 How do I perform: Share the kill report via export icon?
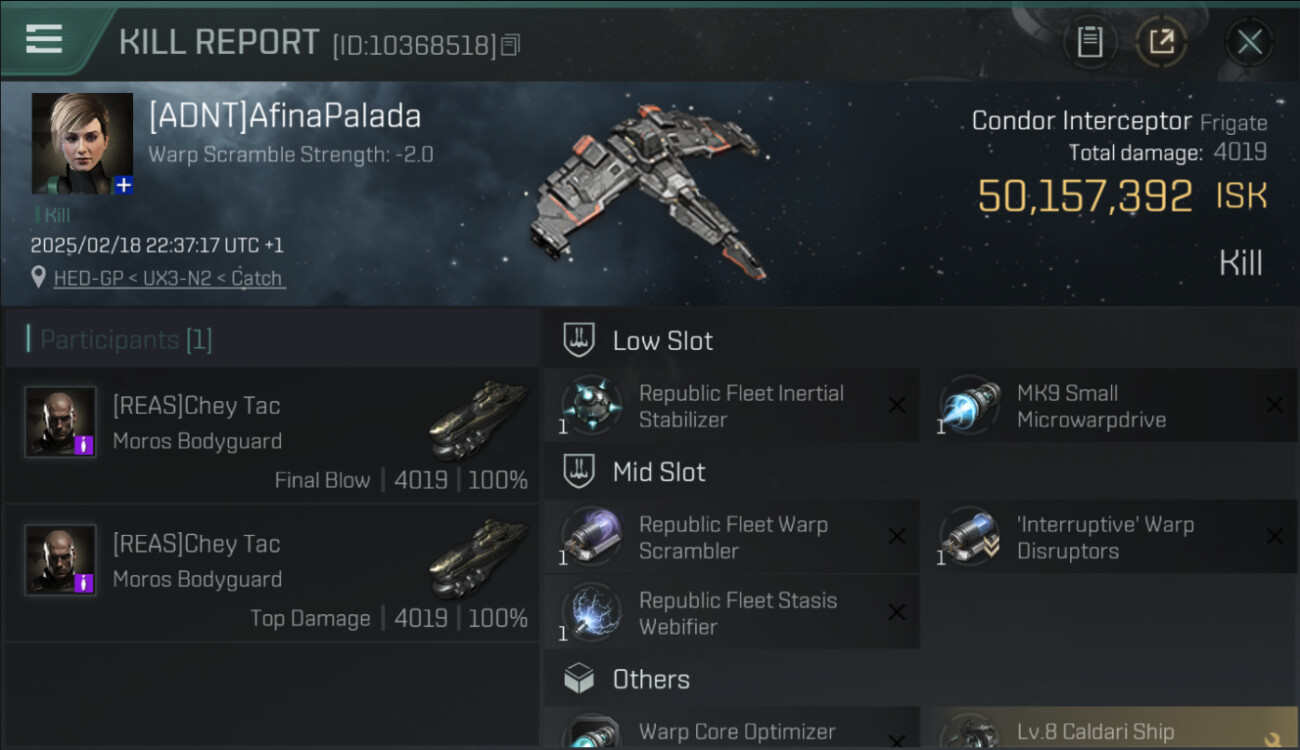[x=1161, y=42]
